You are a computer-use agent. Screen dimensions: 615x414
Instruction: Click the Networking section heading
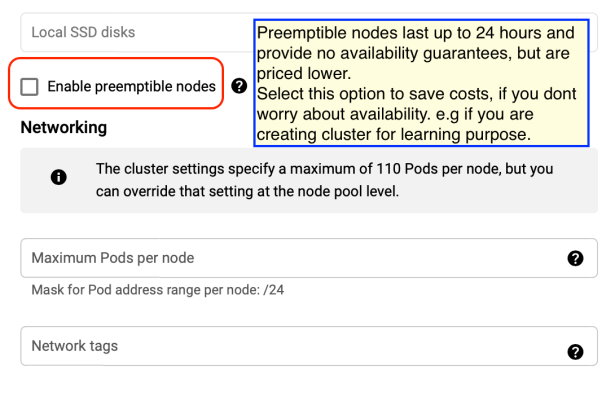(x=63, y=128)
